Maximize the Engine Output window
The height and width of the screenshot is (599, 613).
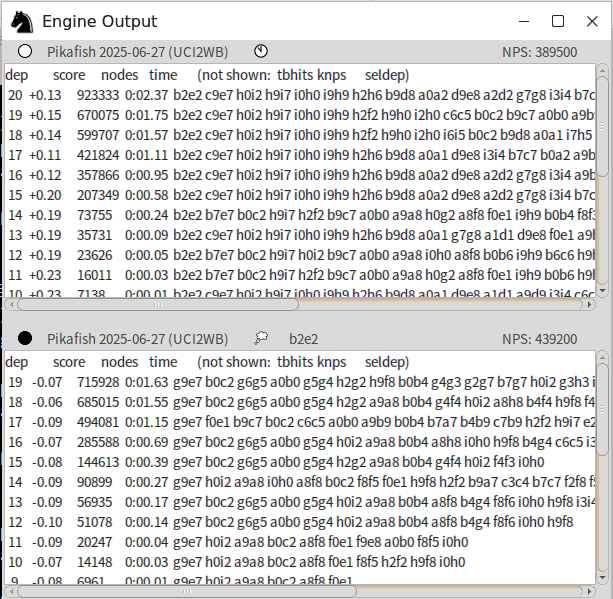click(558, 21)
